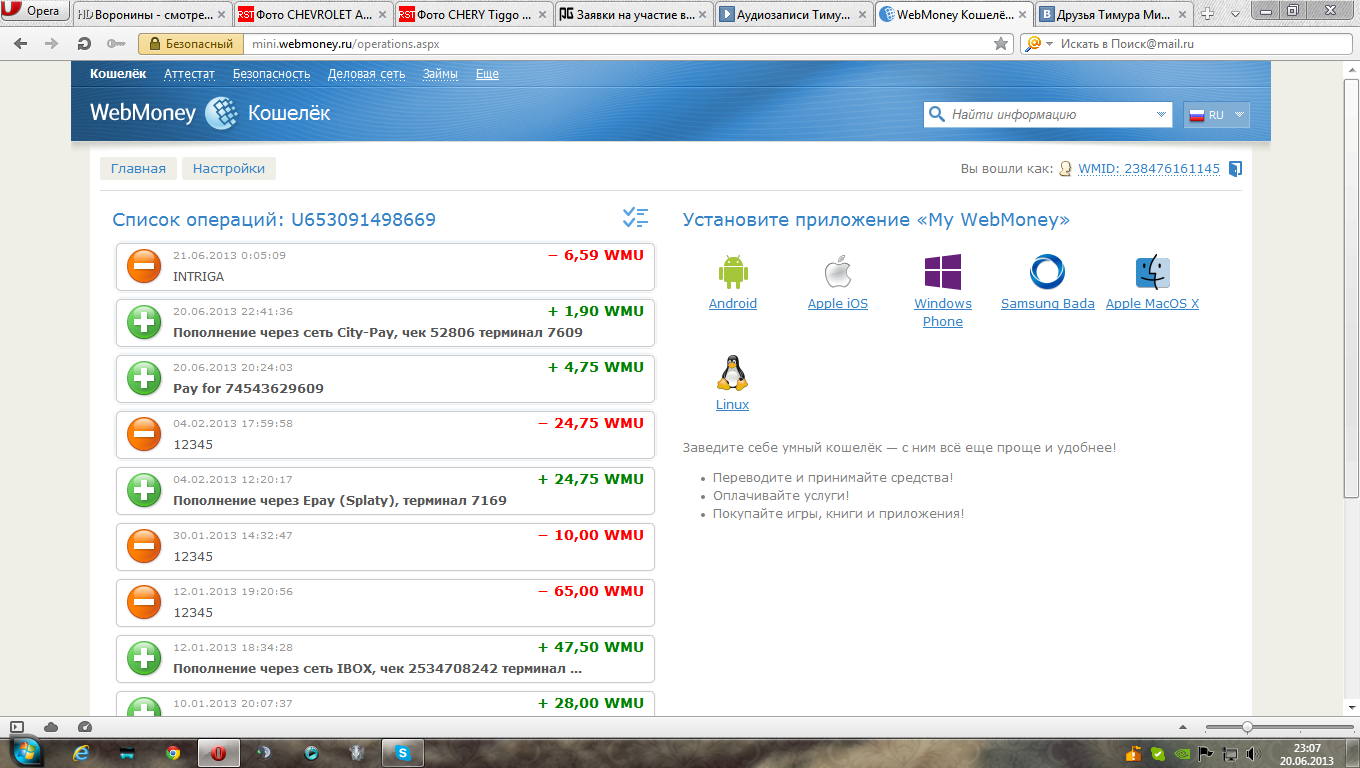Open Skype from the taskbar
Image resolution: width=1360 pixels, height=768 pixels.
point(402,752)
